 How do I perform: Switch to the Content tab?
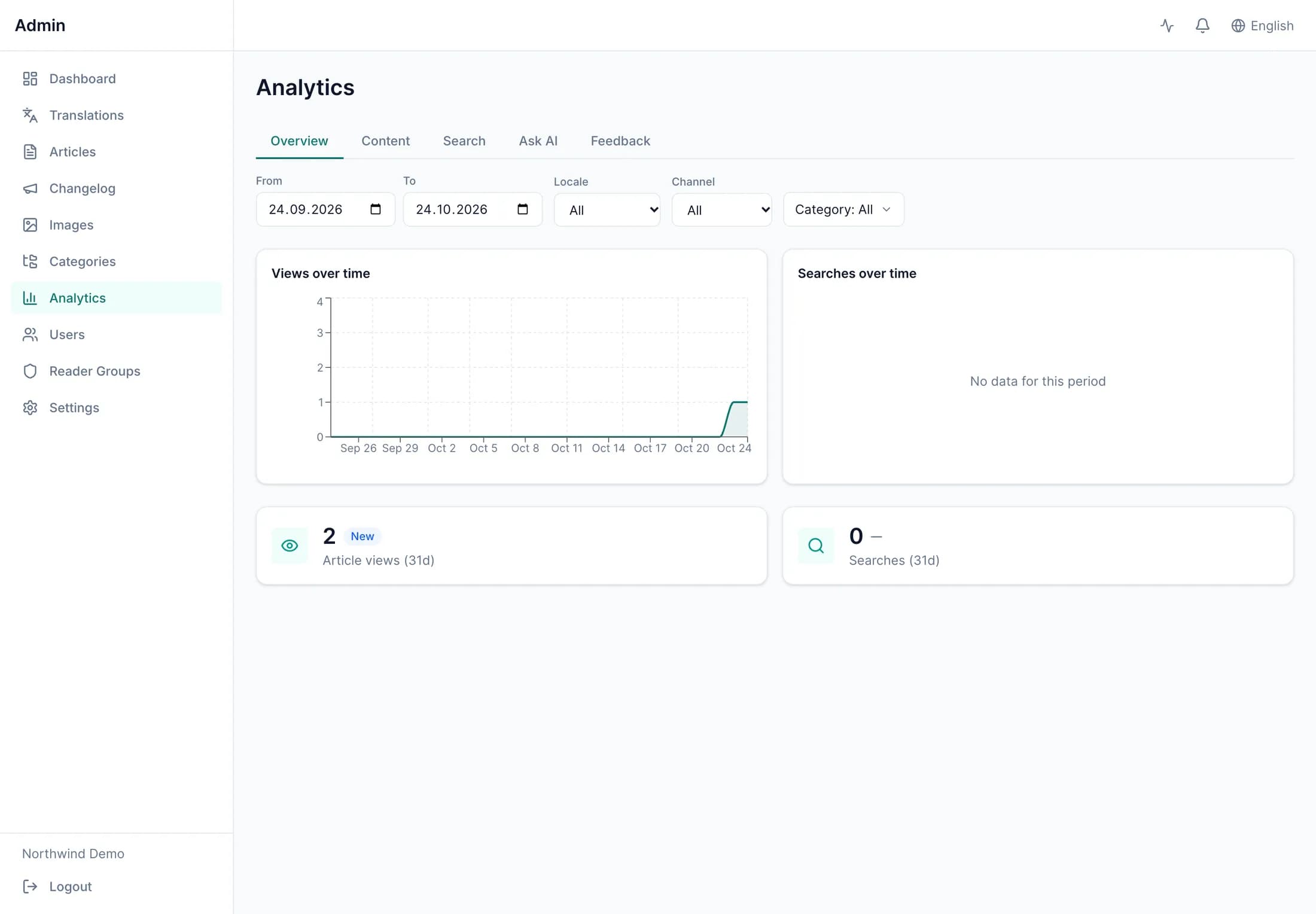(385, 141)
